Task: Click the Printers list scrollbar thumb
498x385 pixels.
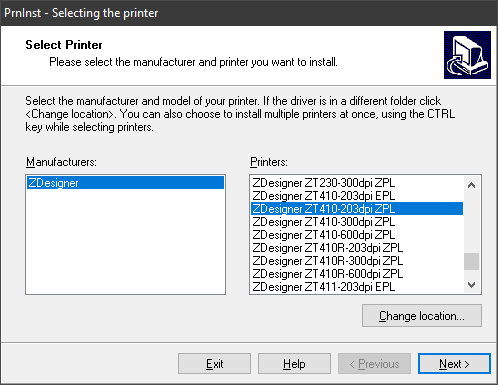Action: 471,261
